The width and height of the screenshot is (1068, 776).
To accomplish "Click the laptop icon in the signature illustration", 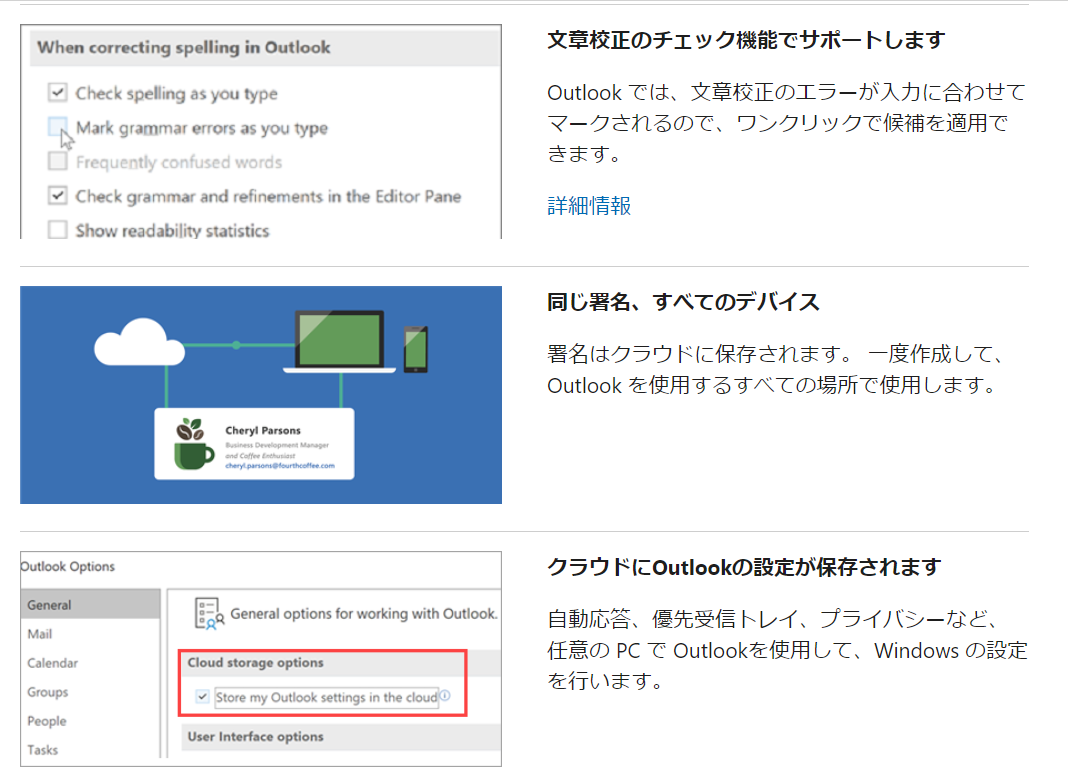I will pos(339,341).
